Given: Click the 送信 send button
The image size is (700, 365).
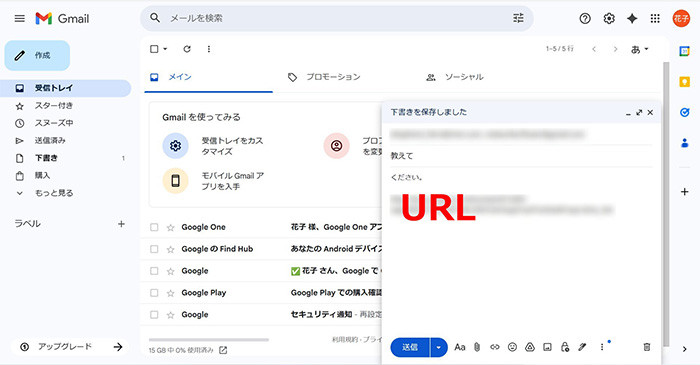Looking at the screenshot, I should point(410,347).
